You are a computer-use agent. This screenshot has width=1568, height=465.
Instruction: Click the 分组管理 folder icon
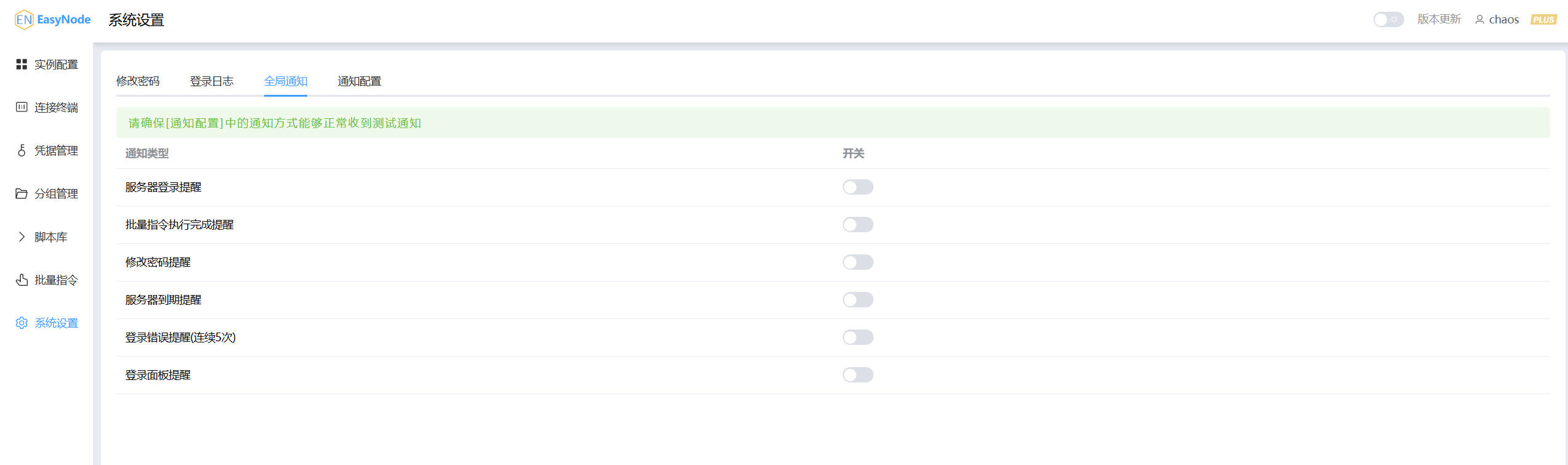(22, 193)
